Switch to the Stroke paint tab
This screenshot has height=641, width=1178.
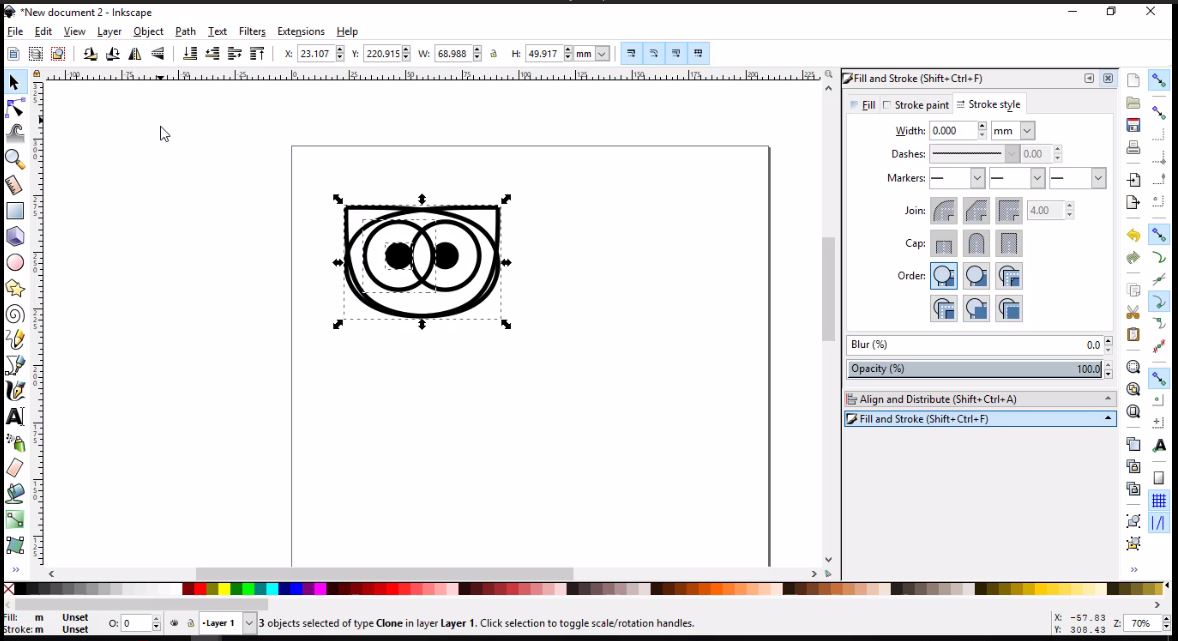pos(916,105)
